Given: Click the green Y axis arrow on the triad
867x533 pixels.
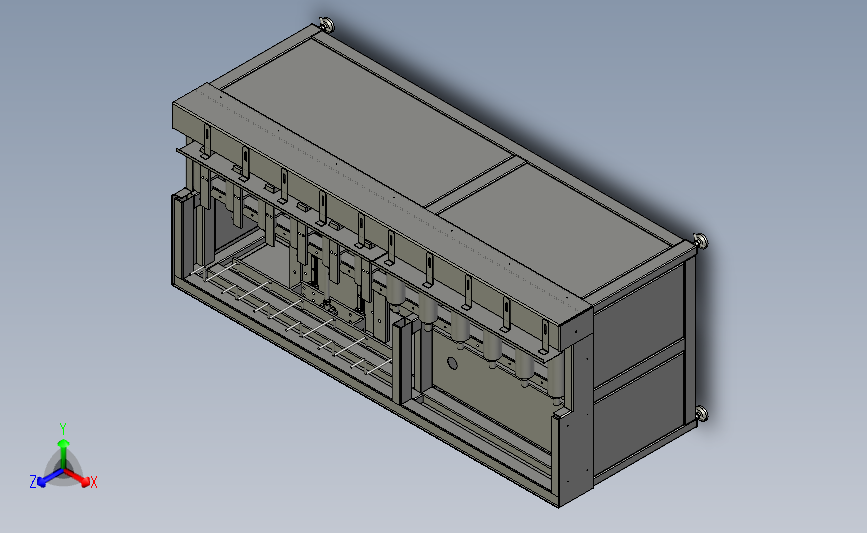Looking at the screenshot, I should click(x=64, y=453).
